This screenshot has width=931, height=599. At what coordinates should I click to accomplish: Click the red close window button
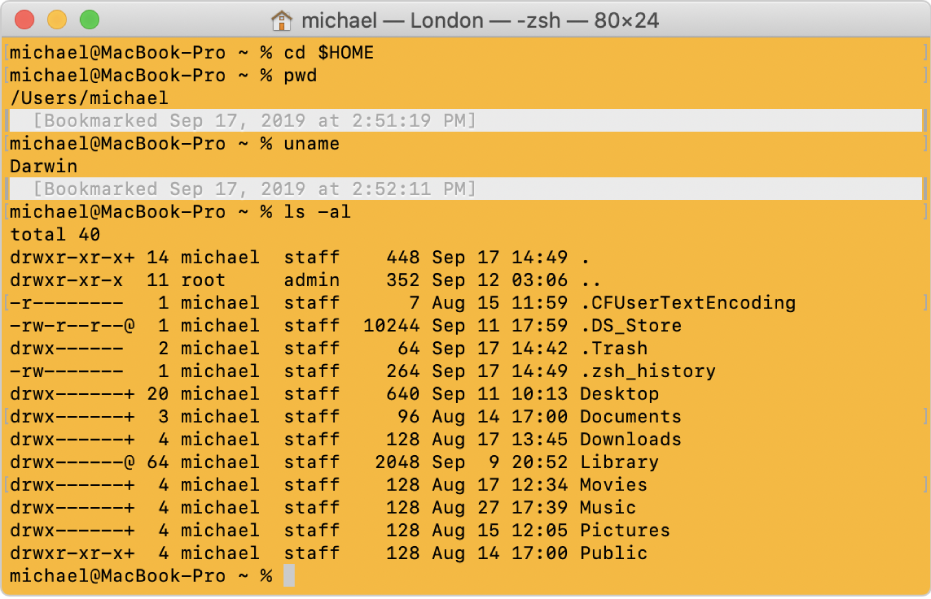click(24, 20)
